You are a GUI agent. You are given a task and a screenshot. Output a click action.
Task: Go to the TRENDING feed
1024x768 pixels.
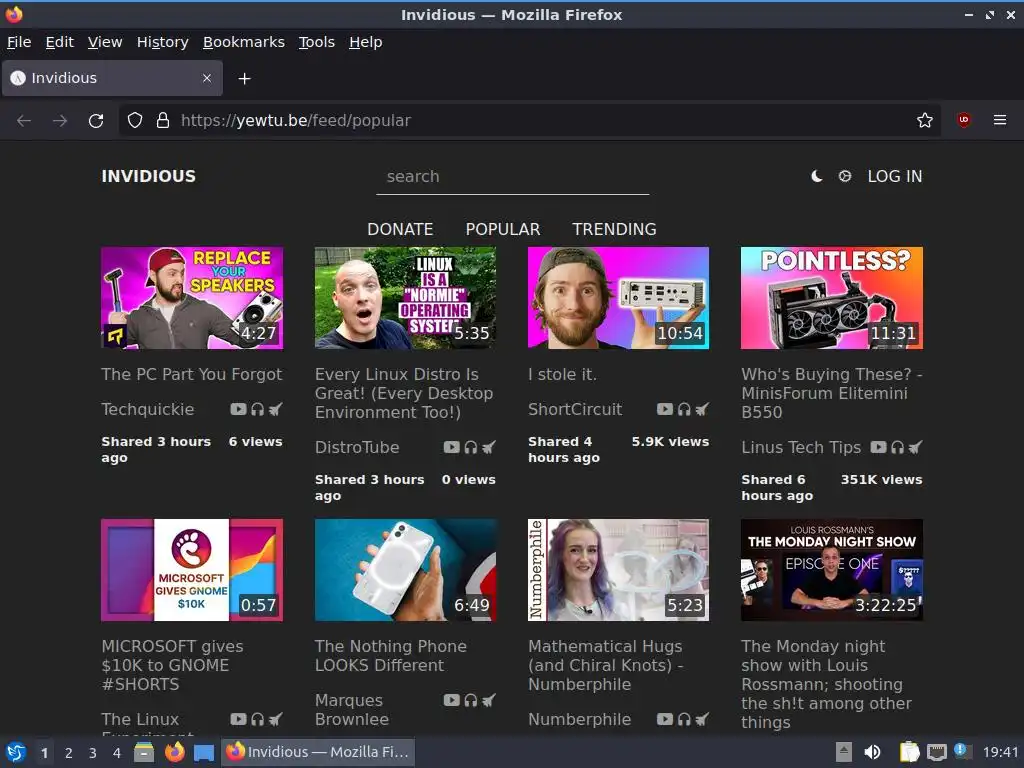pos(615,229)
